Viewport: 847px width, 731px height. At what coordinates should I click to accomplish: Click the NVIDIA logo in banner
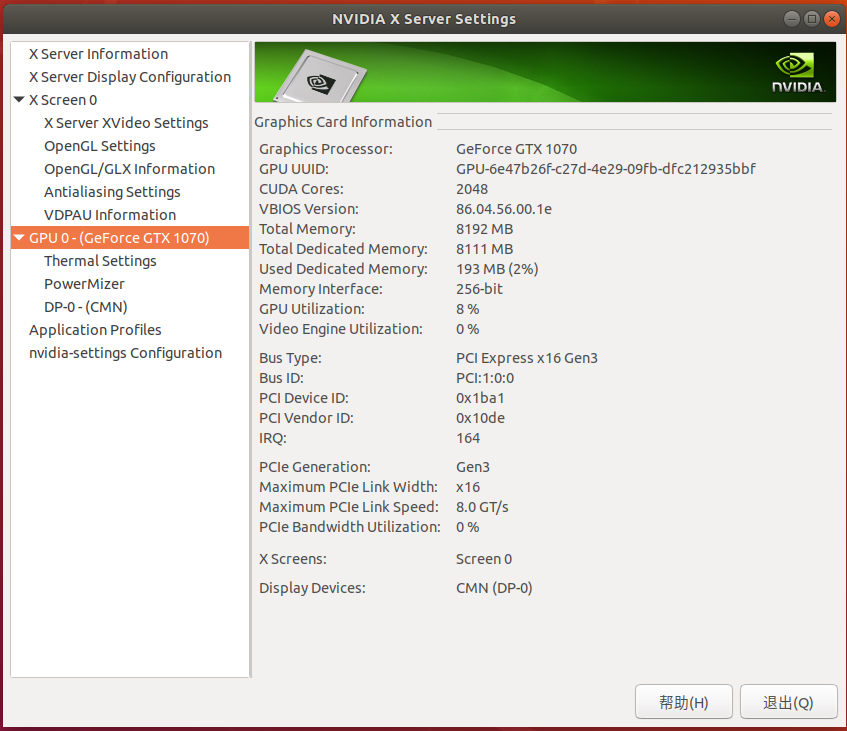tap(797, 72)
